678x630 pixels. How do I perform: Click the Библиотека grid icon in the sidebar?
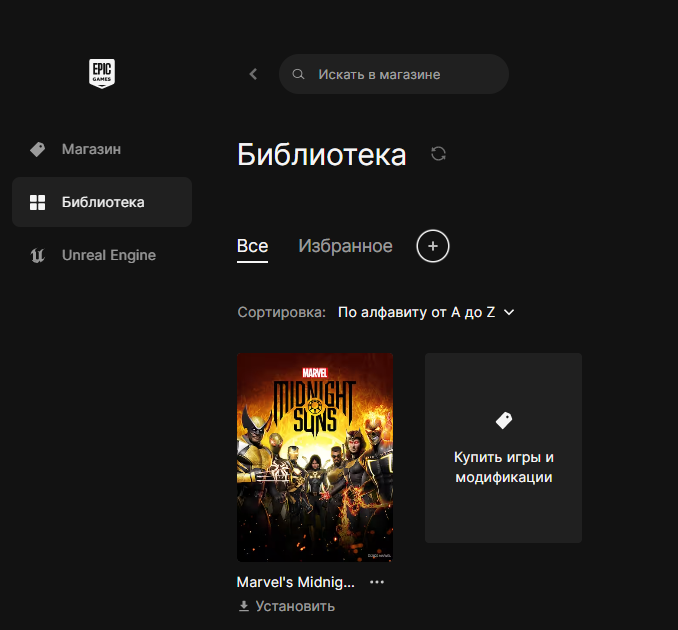click(38, 202)
